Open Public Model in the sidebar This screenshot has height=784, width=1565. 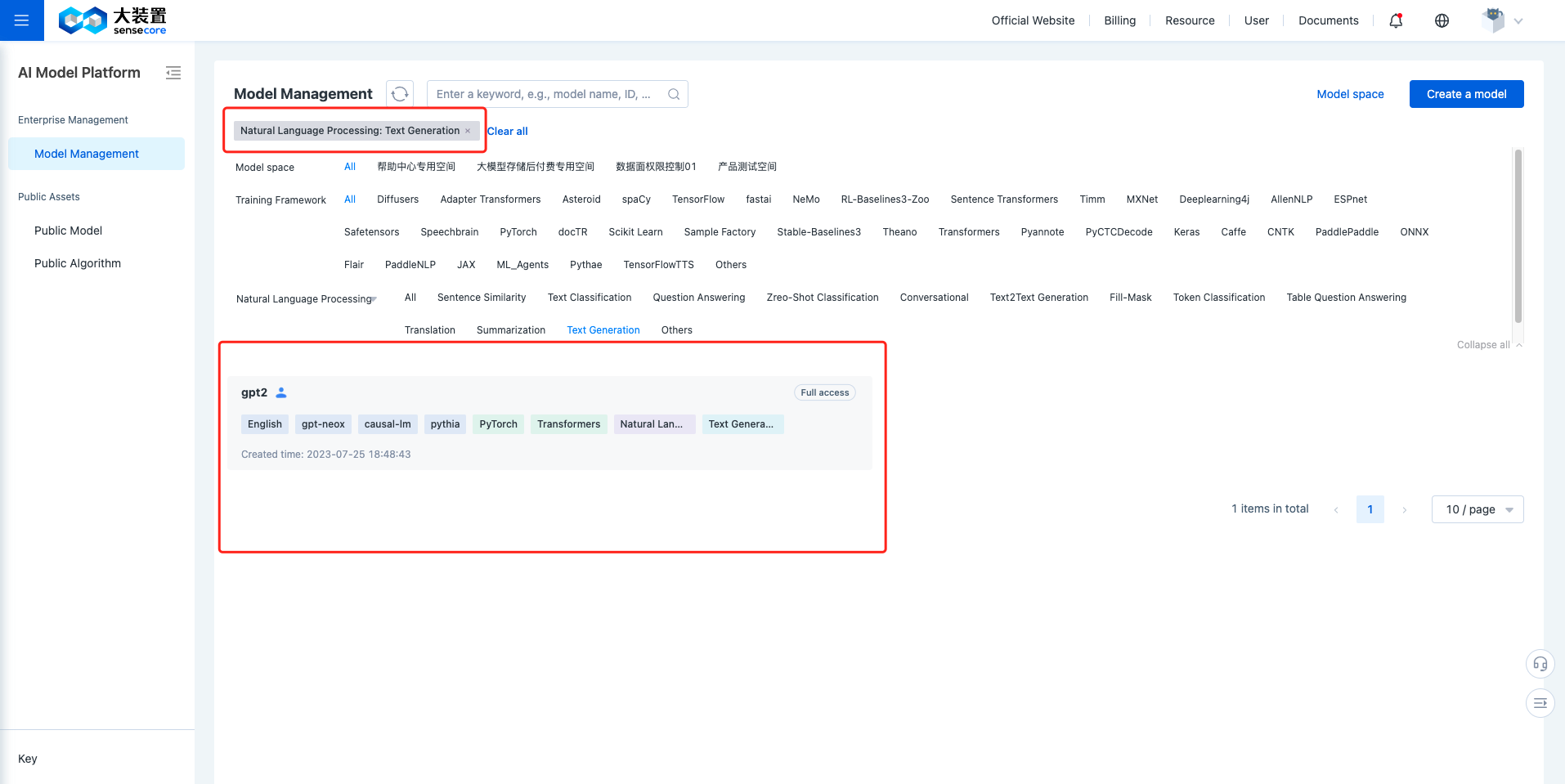click(69, 231)
